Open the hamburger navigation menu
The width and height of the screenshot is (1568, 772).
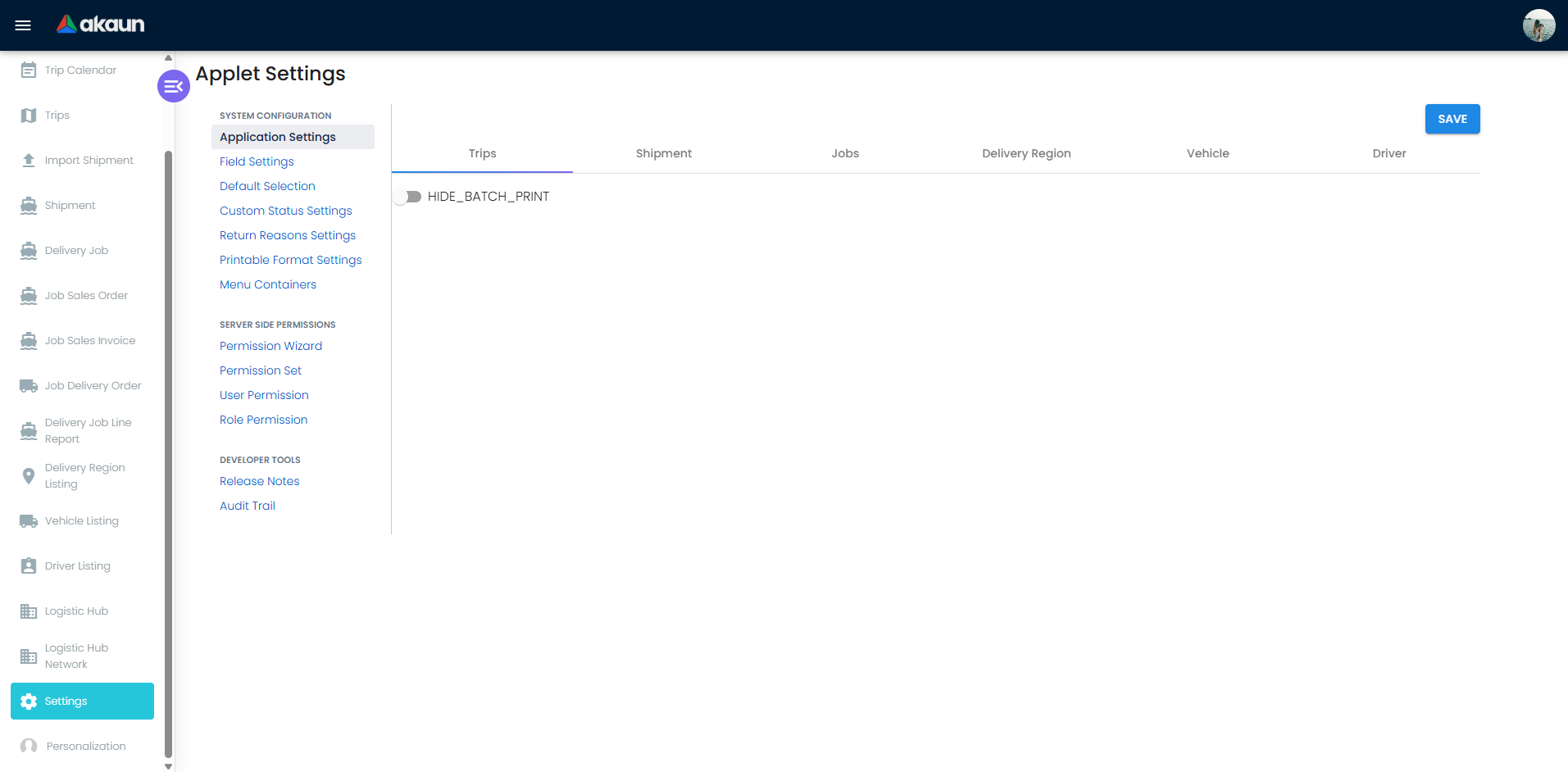(x=23, y=25)
